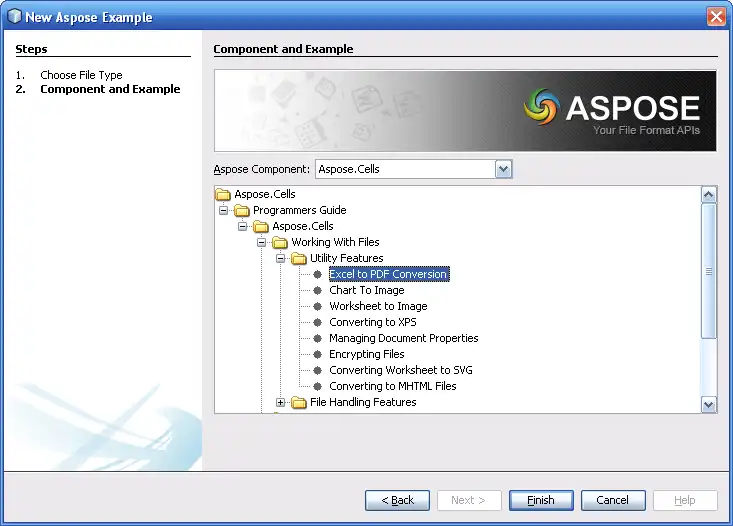Click the wizard cube icon in title bar
The image size is (733, 526).
point(14,16)
